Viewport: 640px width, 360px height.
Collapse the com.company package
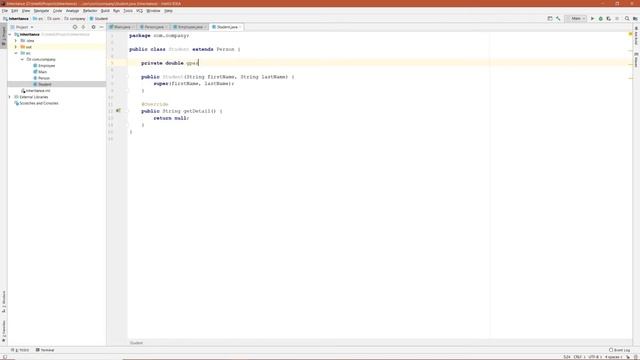point(22,60)
